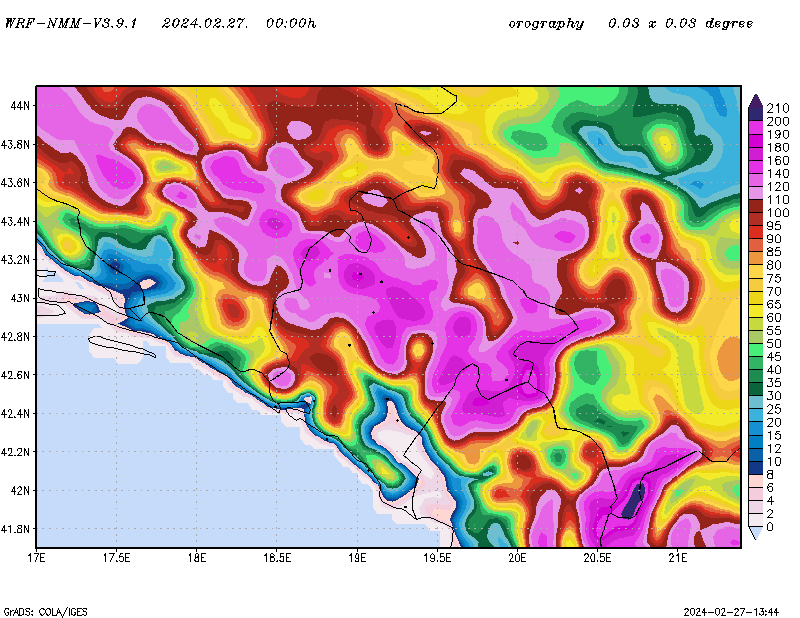This screenshot has width=800, height=618.
Task: Click the 20E longitude axis label
Action: (517, 557)
